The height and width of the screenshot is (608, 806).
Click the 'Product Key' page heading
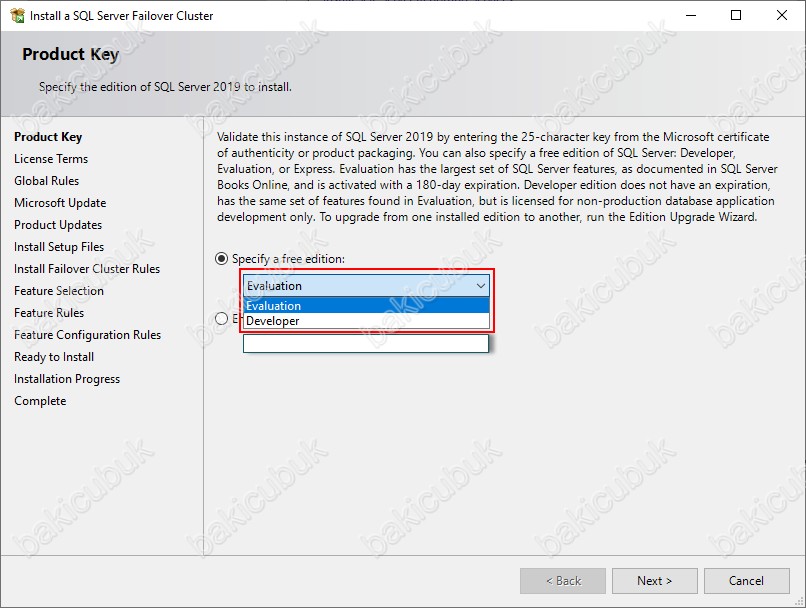click(70, 54)
